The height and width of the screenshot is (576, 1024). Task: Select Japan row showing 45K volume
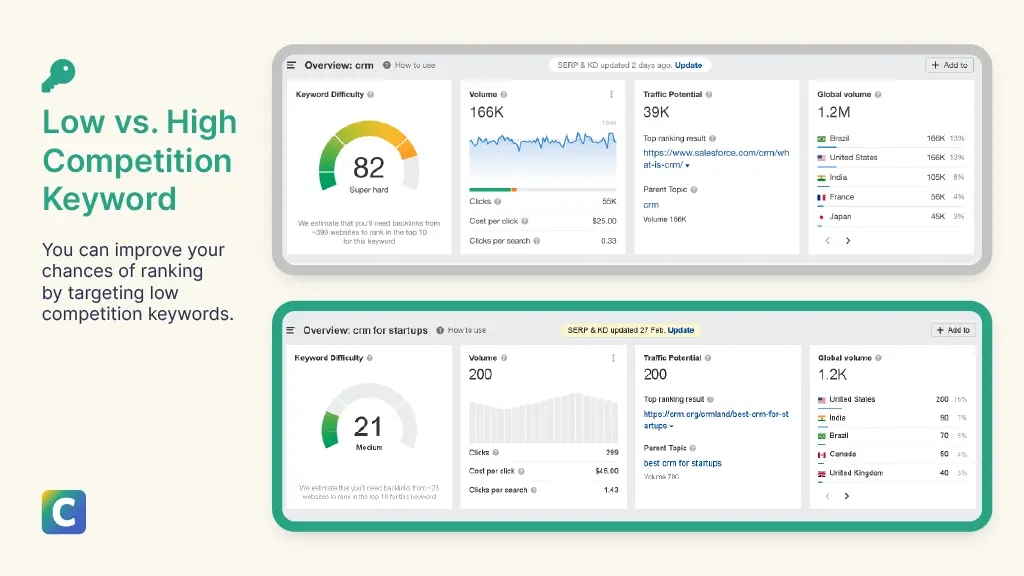(891, 217)
